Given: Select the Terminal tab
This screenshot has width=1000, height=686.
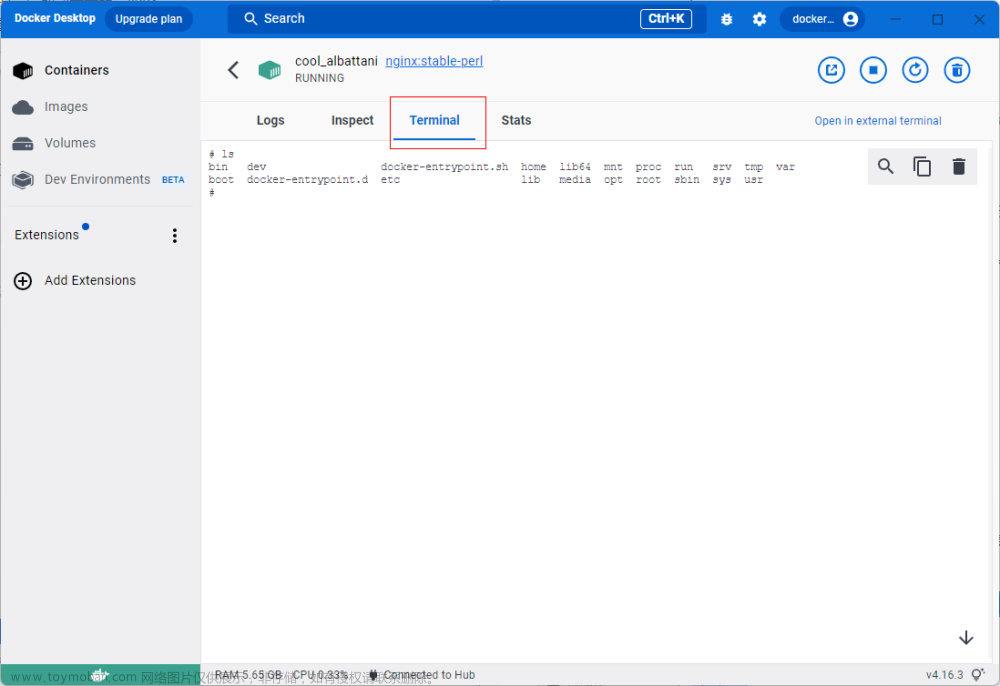Looking at the screenshot, I should [x=434, y=120].
